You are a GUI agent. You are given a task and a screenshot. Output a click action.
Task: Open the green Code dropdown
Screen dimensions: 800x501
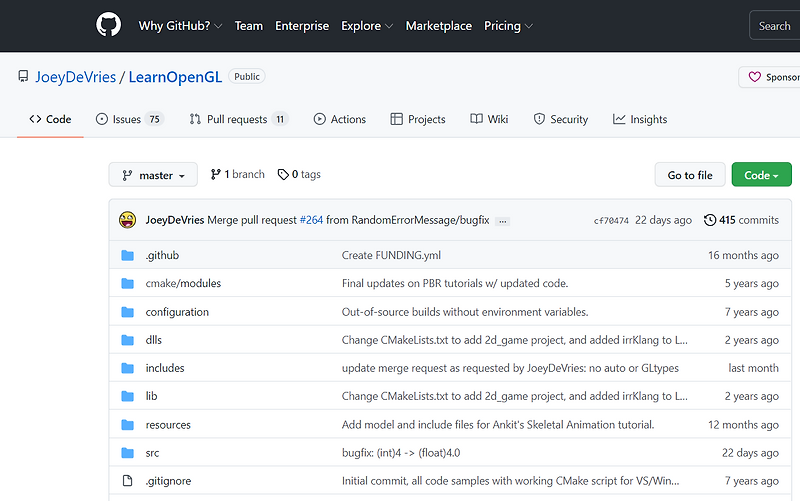(x=761, y=175)
